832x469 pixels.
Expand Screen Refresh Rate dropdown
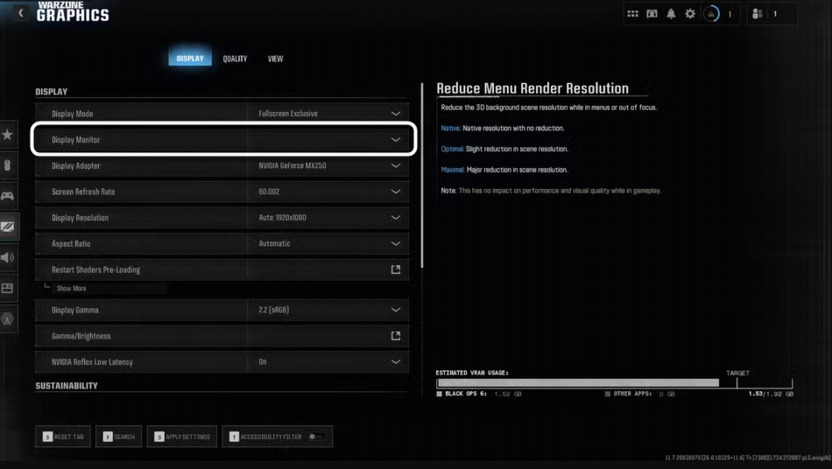395,192
